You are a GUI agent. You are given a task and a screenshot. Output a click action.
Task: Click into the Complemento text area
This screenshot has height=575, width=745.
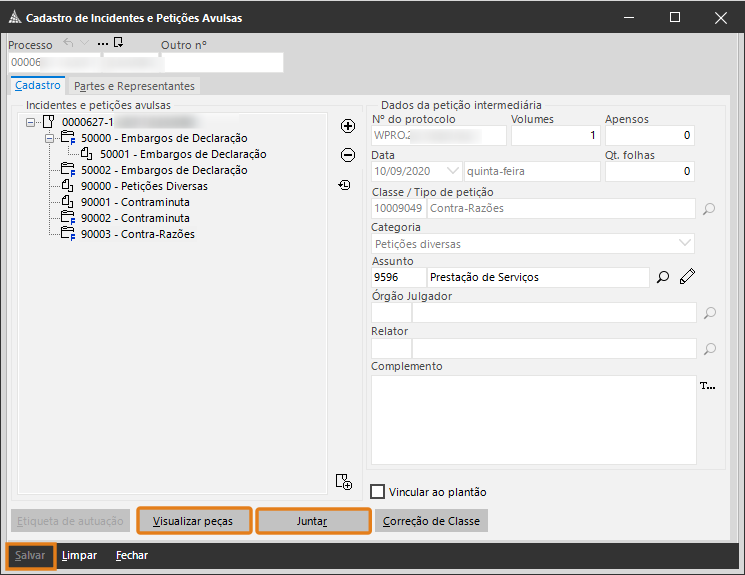coord(532,420)
